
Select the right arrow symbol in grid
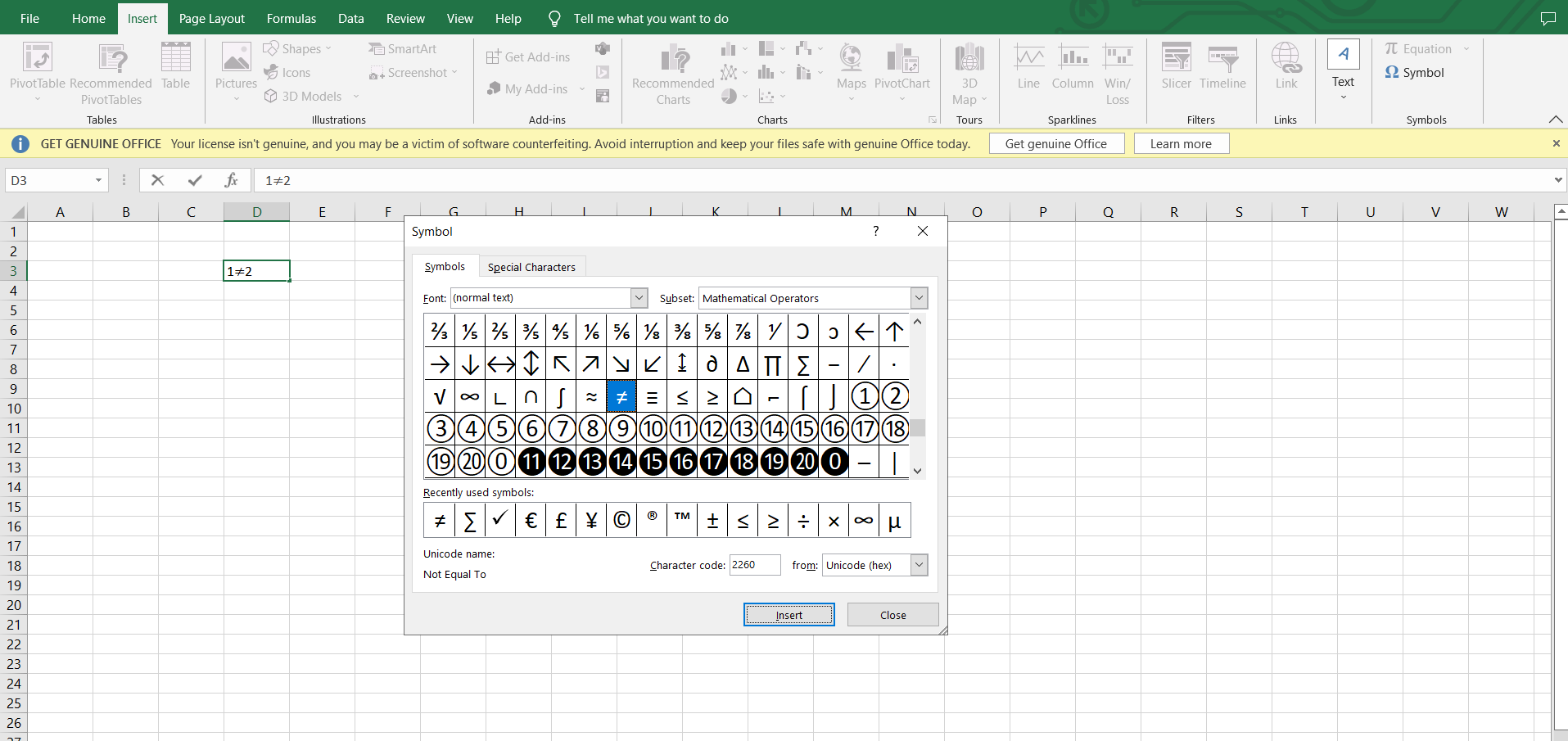440,364
